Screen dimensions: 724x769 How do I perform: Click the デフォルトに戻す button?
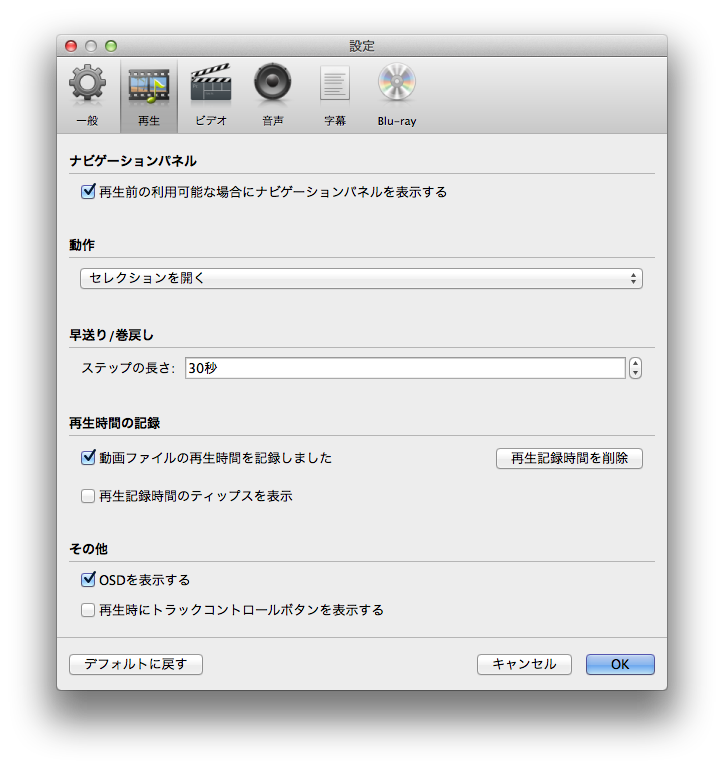pos(136,664)
